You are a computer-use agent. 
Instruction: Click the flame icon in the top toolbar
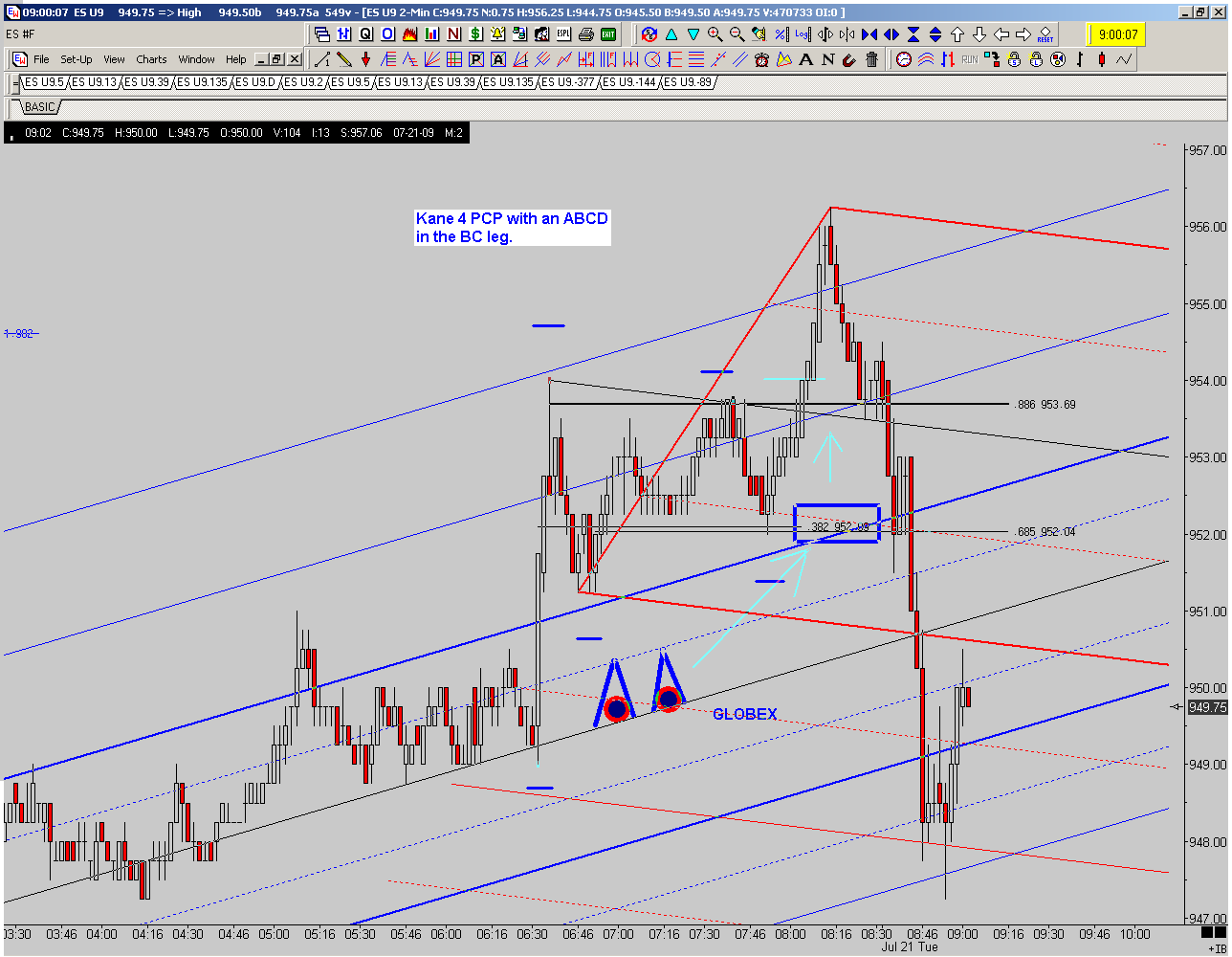click(409, 34)
